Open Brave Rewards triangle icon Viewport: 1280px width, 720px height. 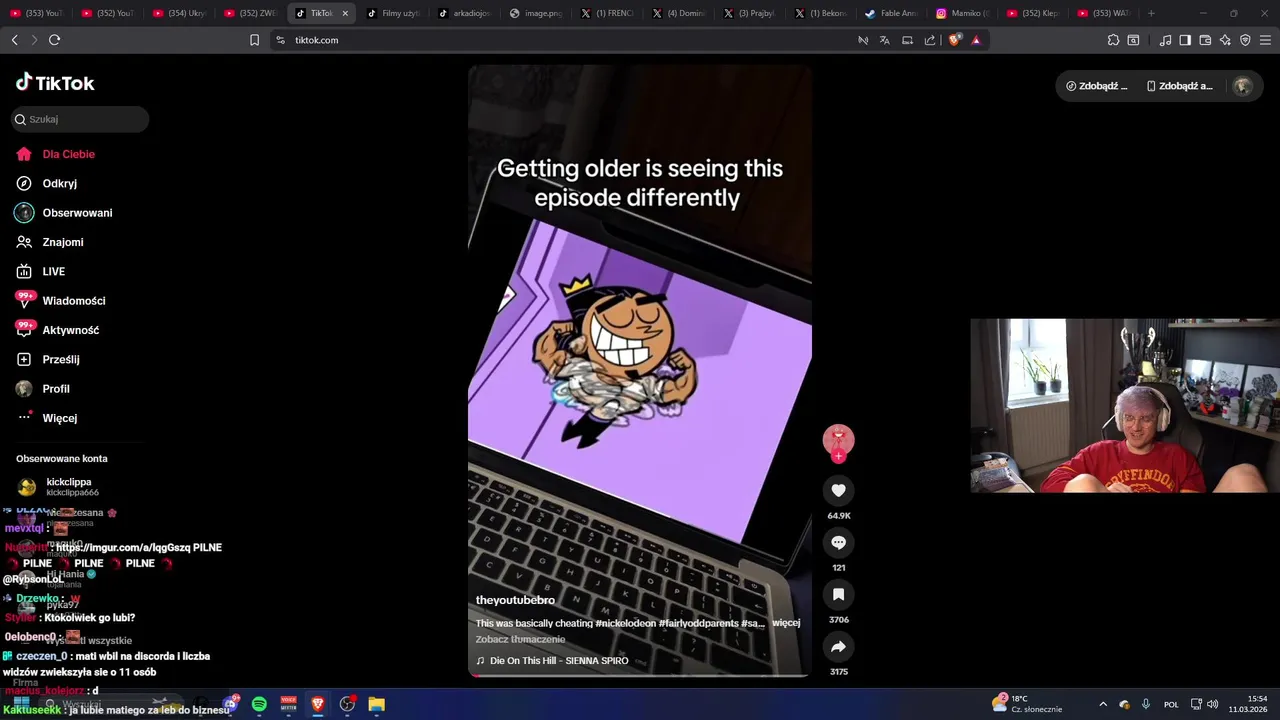(976, 40)
